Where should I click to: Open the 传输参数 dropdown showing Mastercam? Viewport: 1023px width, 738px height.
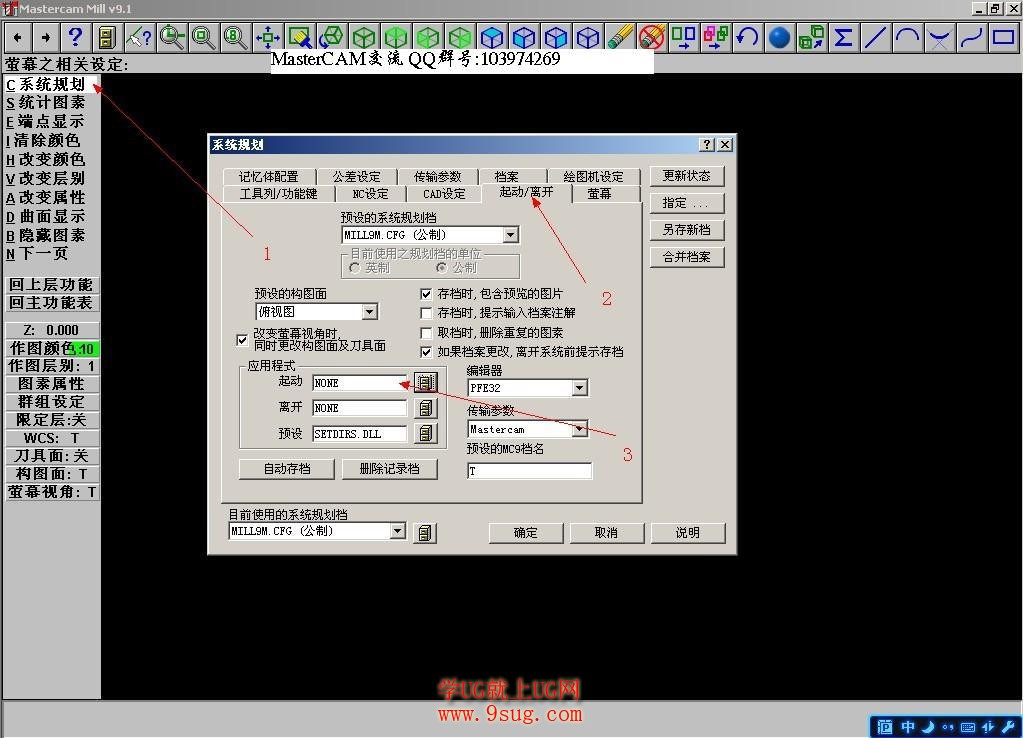(x=579, y=429)
